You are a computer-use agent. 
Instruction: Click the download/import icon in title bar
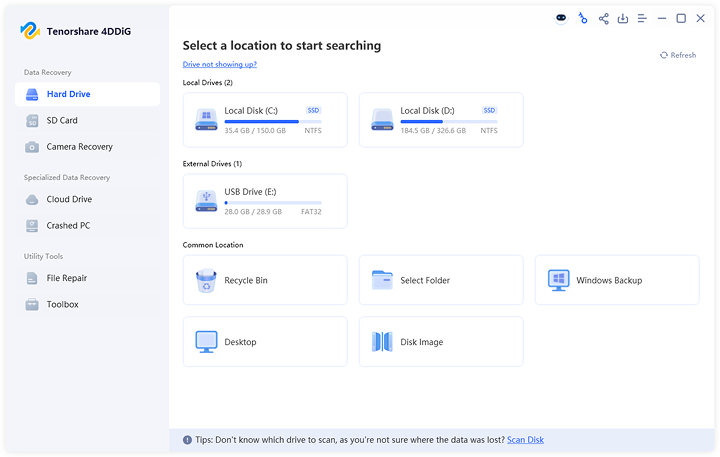623,18
